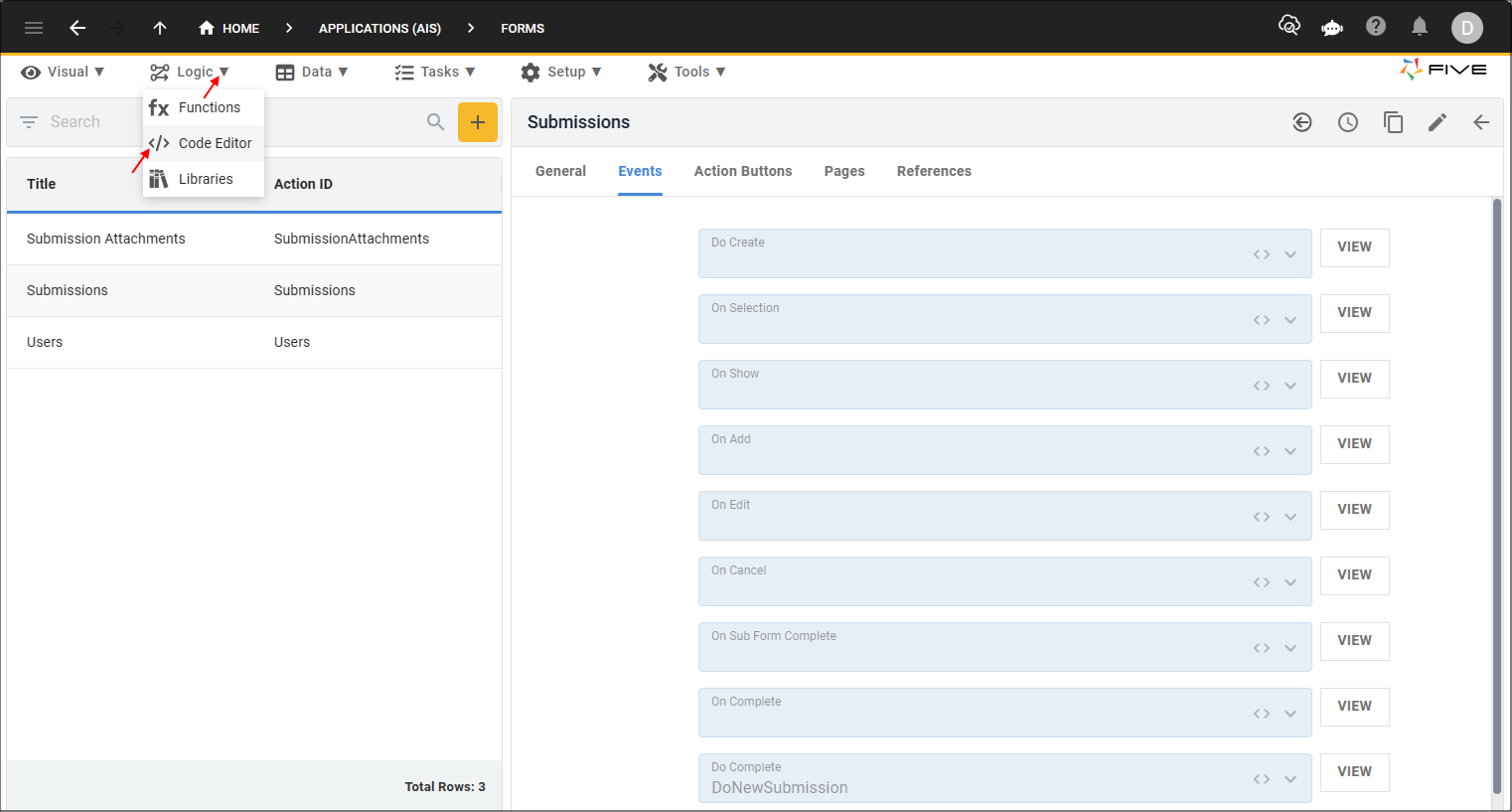Open the hamburger navigation menu
The image size is (1512, 812).
33,27
